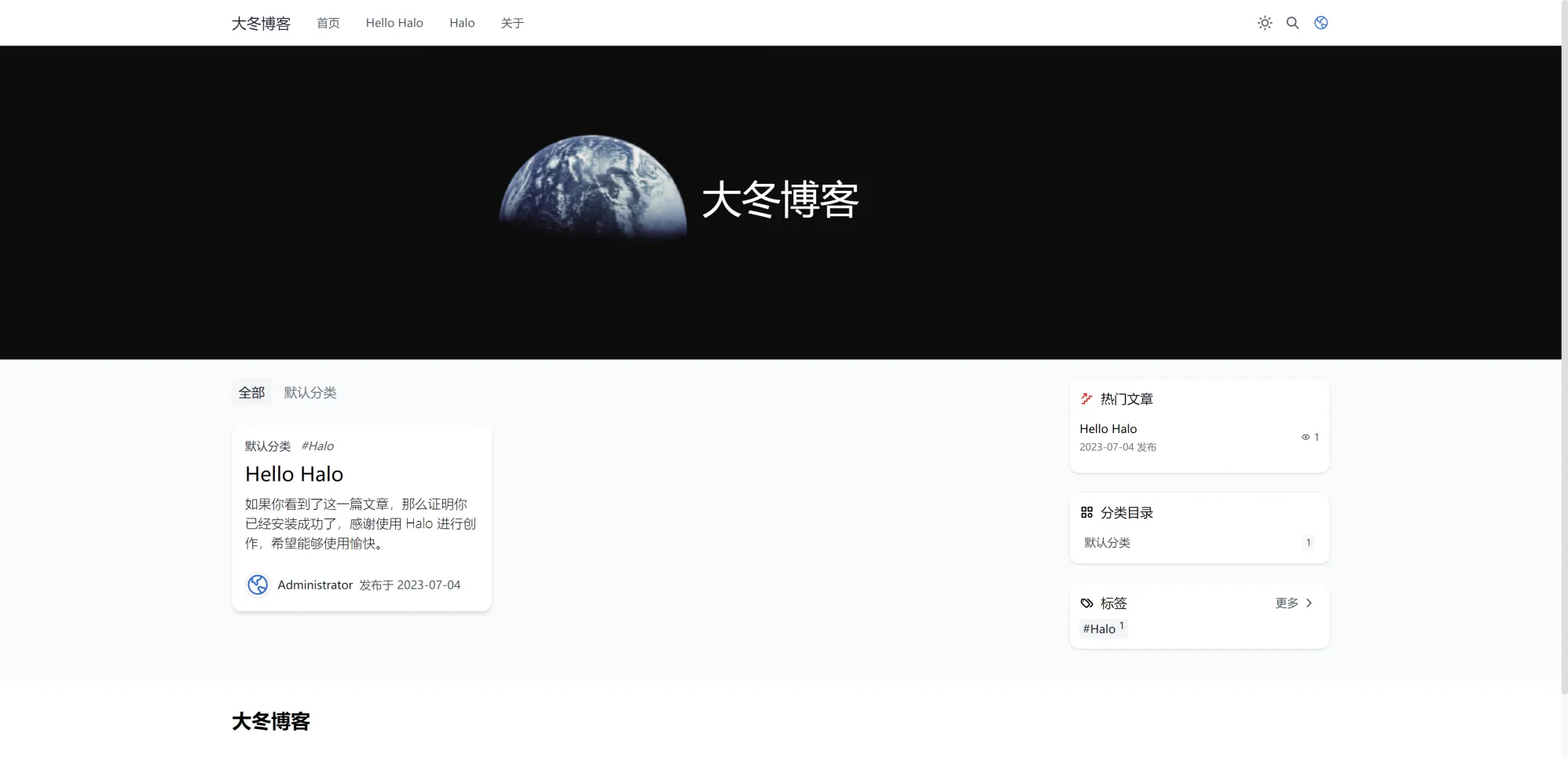1568x759 pixels.
Task: Click the 大冬博客 site logo in the header
Action: (261, 24)
